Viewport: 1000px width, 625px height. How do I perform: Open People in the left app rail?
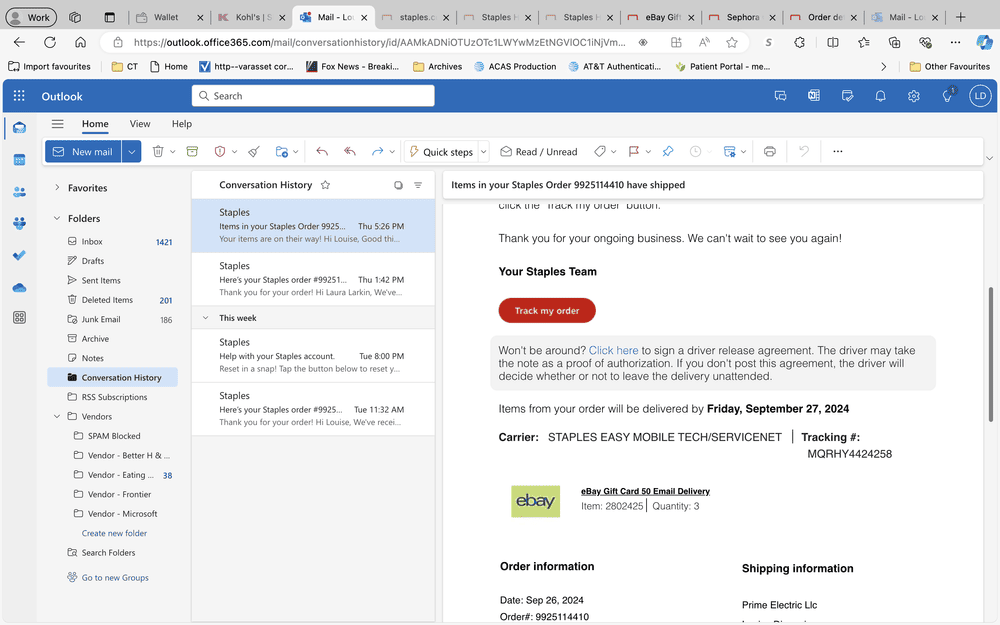(x=19, y=191)
